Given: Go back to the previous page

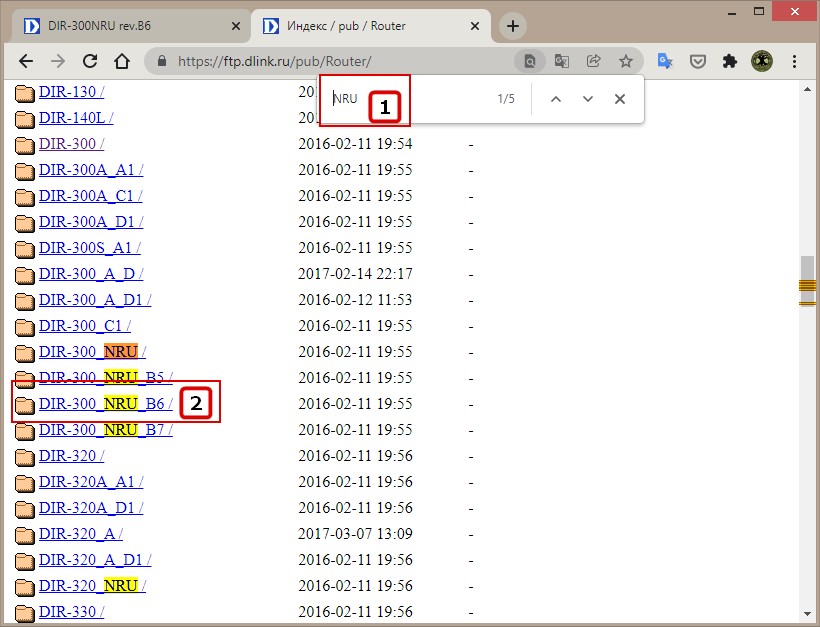Looking at the screenshot, I should click(26, 61).
